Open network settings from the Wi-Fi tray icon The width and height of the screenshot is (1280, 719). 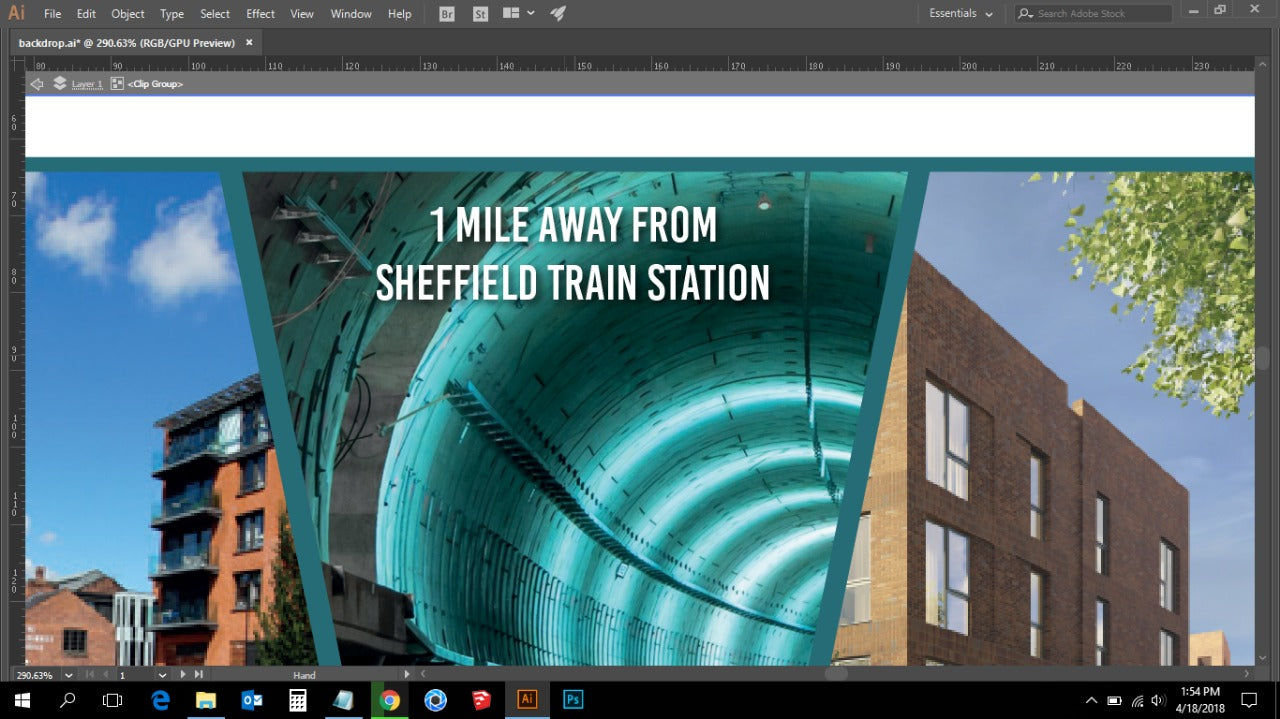1136,700
